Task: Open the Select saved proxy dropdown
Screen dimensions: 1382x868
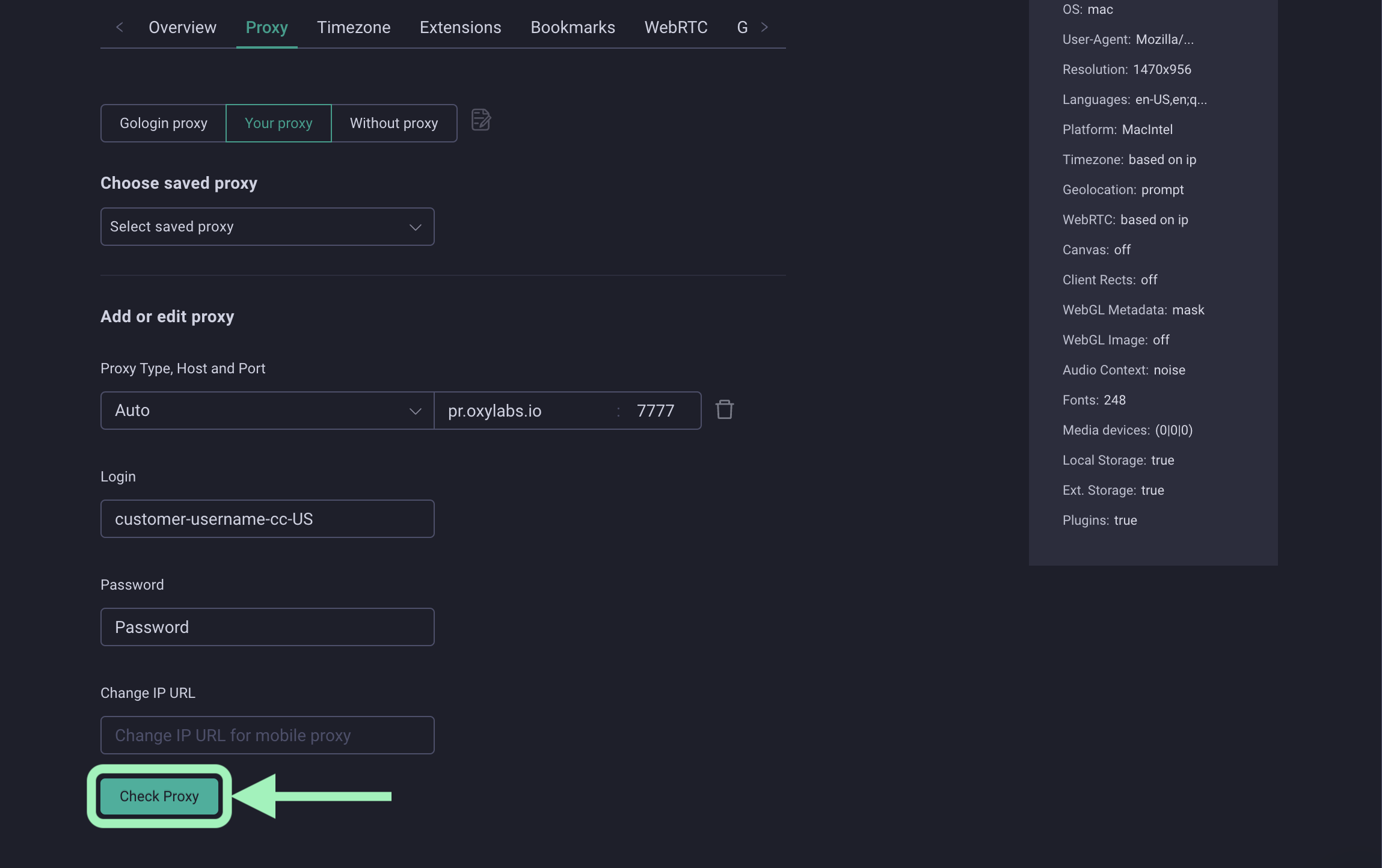Action: 267,227
